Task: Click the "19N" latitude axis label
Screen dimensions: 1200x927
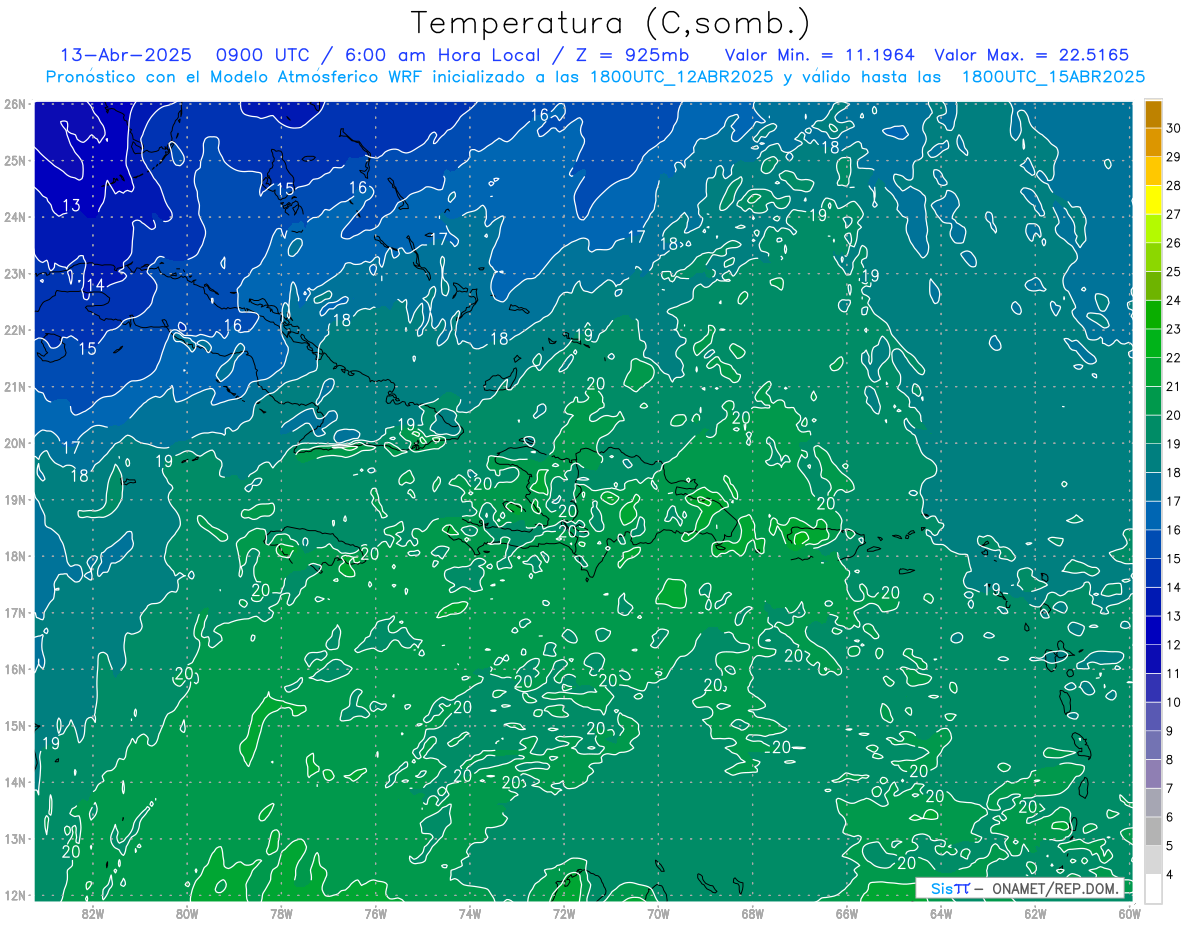Action: (14, 499)
